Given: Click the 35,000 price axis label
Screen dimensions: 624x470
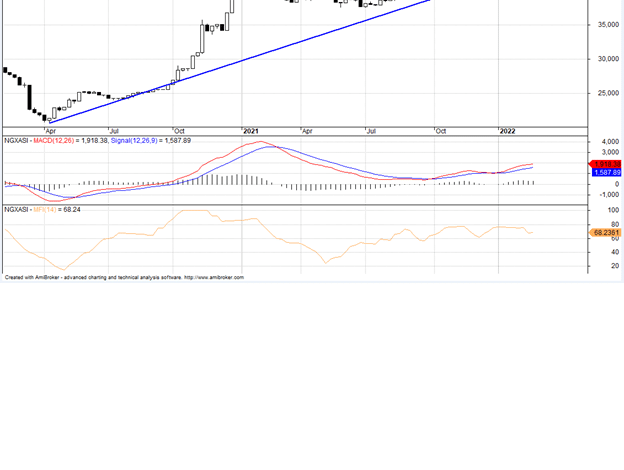Looking at the screenshot, I should [x=606, y=24].
